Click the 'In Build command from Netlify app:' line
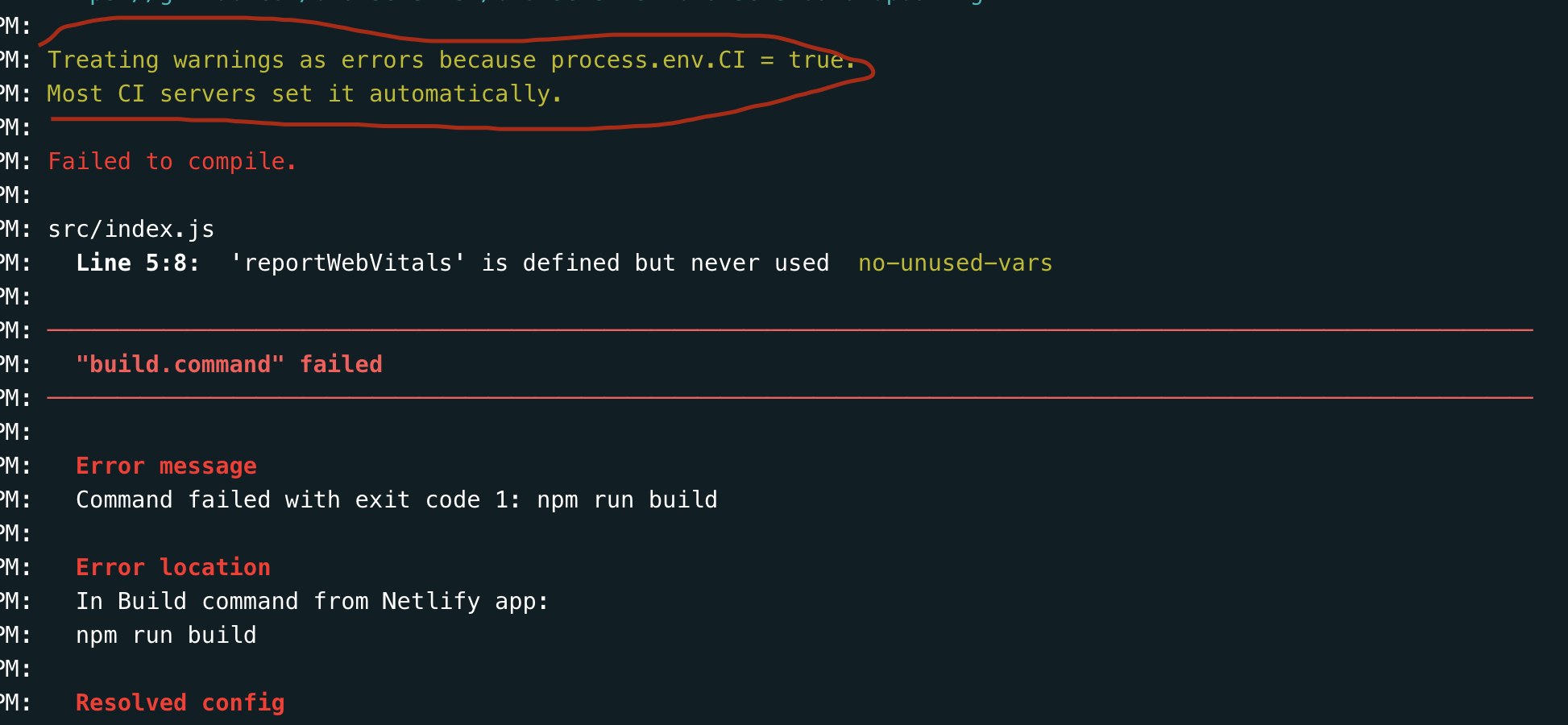1568x725 pixels. point(312,602)
